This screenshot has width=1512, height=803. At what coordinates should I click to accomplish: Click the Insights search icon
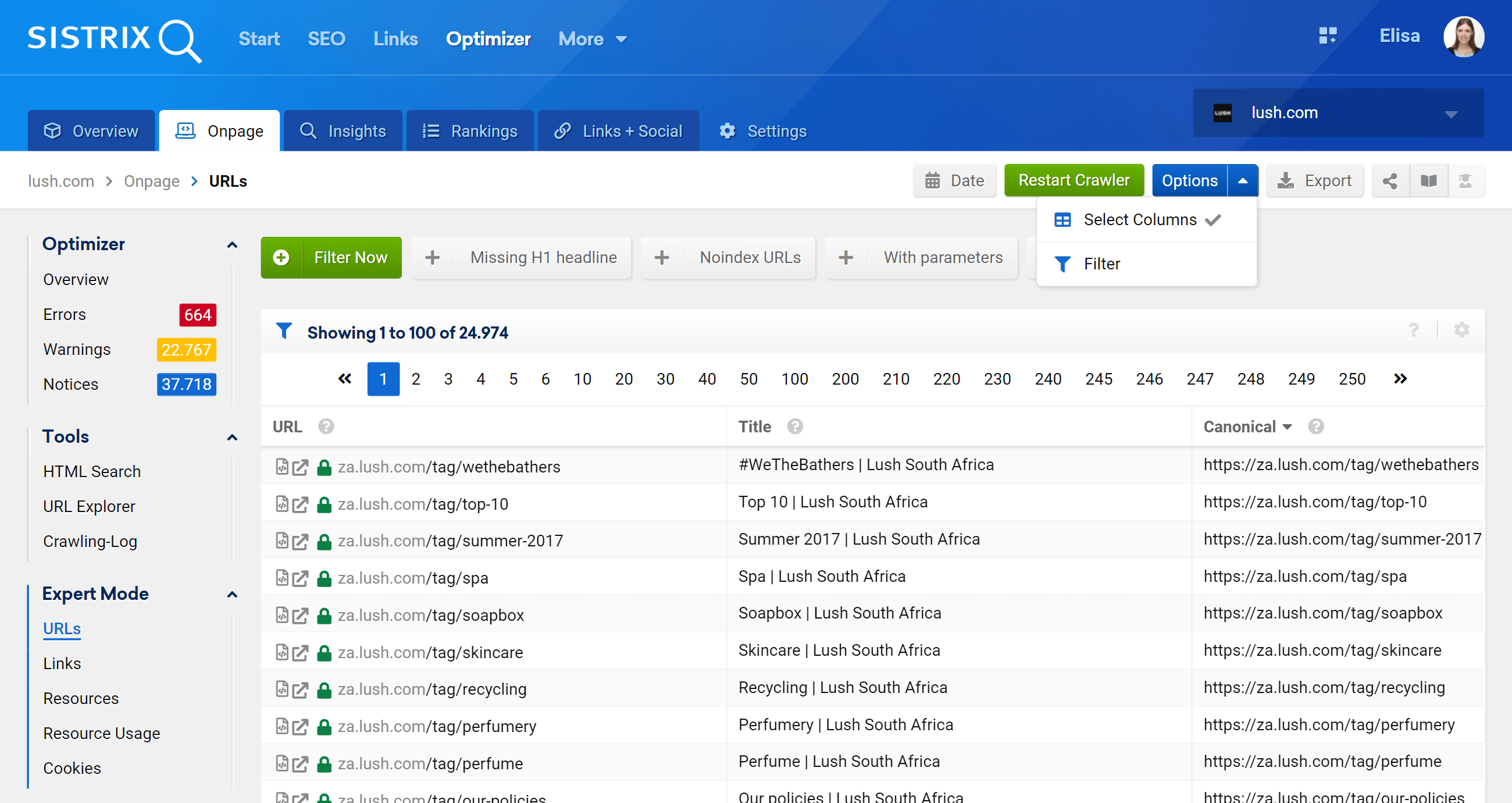click(308, 131)
